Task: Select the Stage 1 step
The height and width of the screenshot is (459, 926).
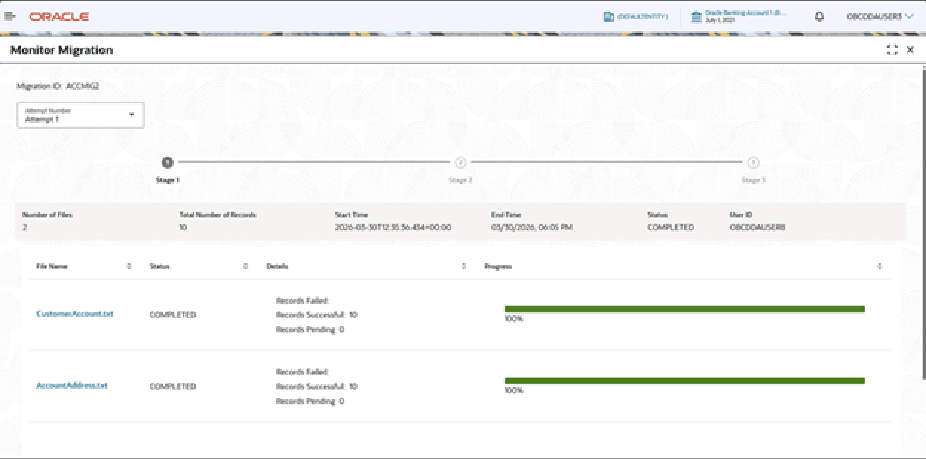Action: pos(168,162)
